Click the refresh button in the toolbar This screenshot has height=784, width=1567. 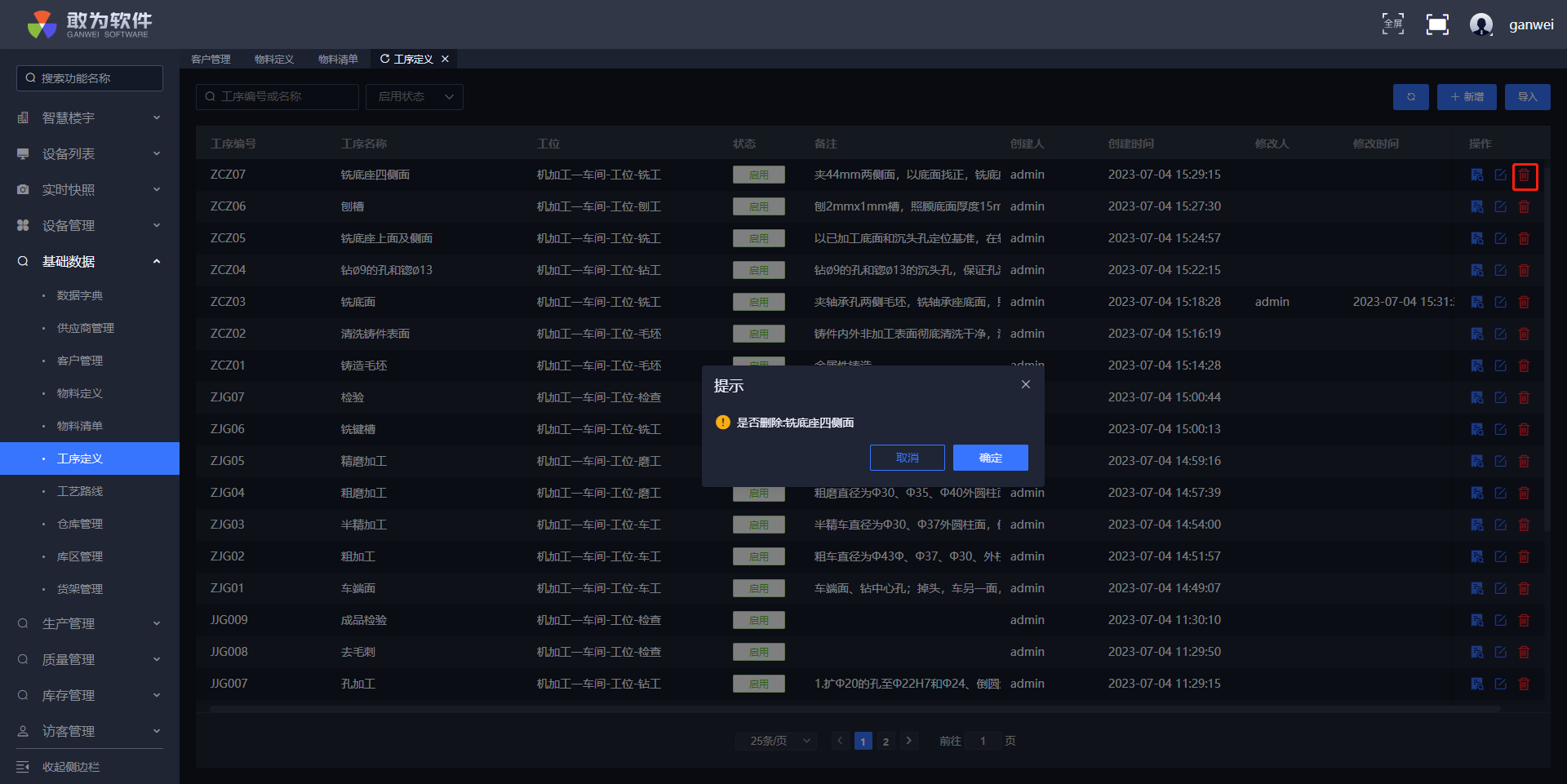pyautogui.click(x=1410, y=97)
